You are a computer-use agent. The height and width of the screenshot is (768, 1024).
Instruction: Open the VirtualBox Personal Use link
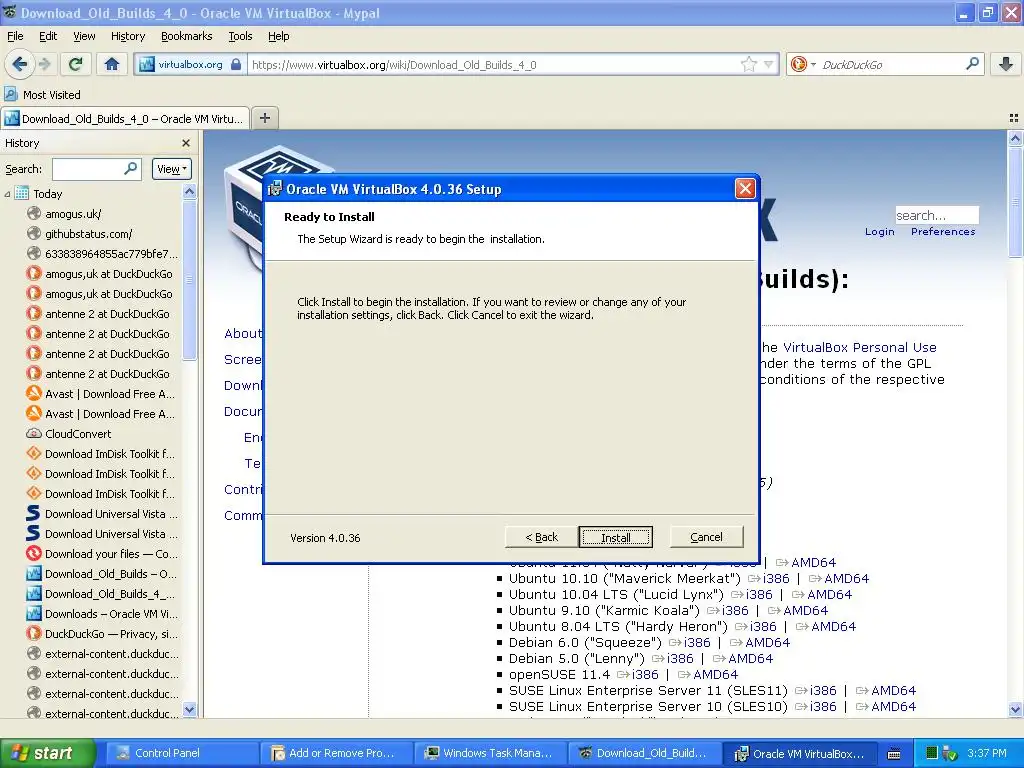coord(859,347)
